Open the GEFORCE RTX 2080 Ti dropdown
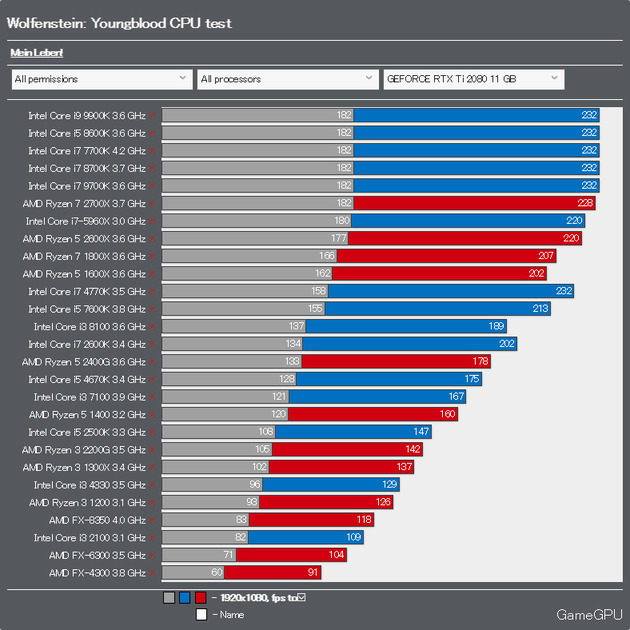 point(474,79)
